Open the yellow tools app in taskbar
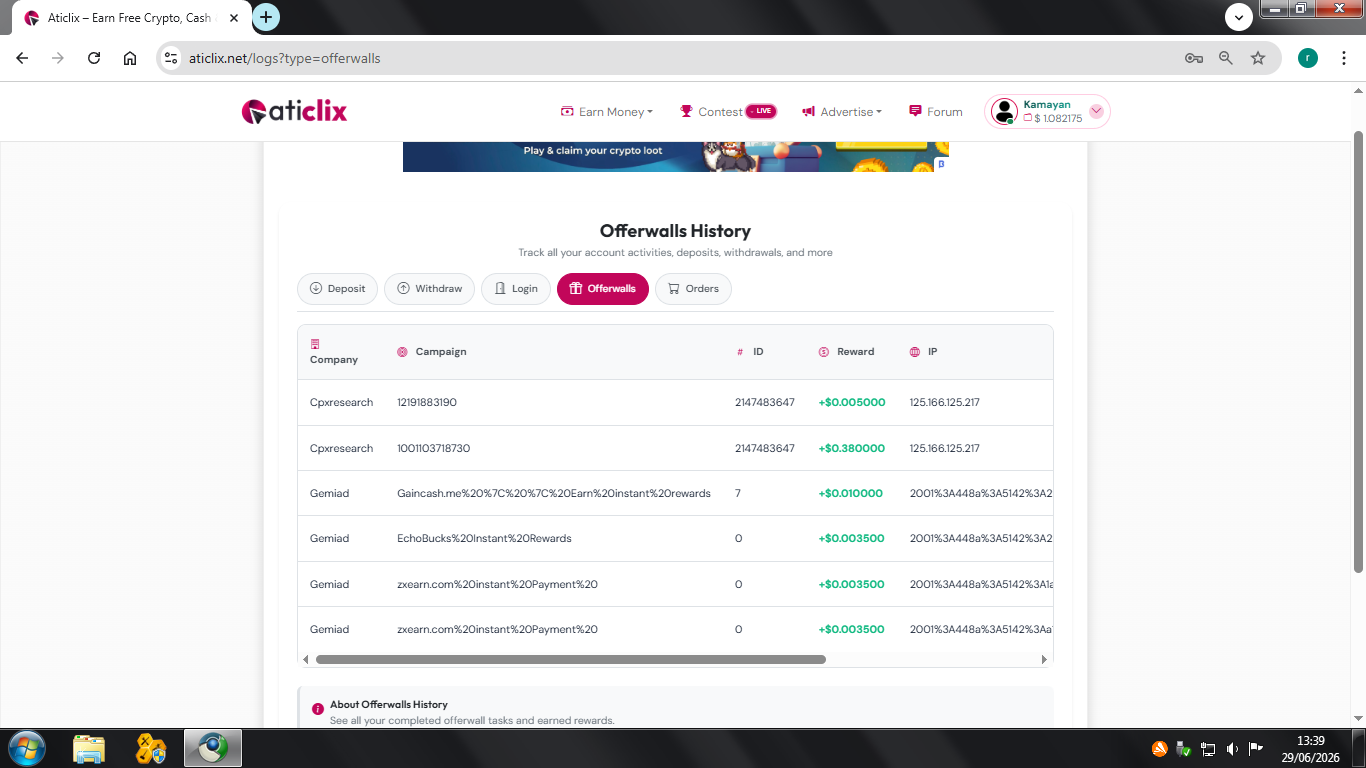1366x768 pixels. tap(151, 748)
